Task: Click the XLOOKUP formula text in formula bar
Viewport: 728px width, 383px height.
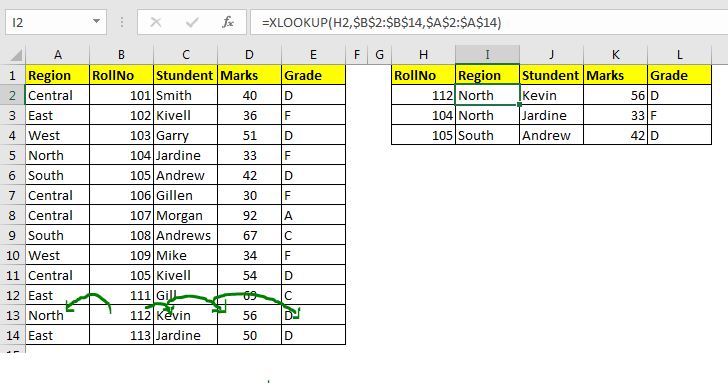Action: [381, 22]
